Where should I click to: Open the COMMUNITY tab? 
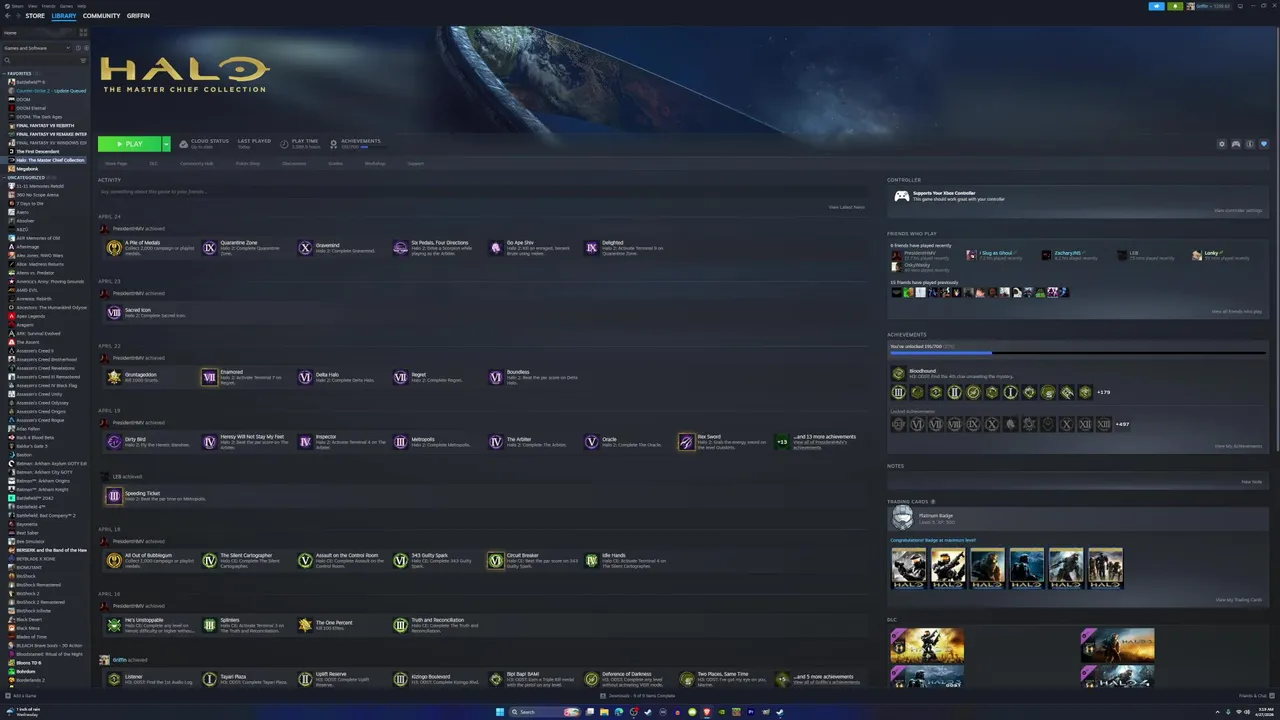click(101, 16)
